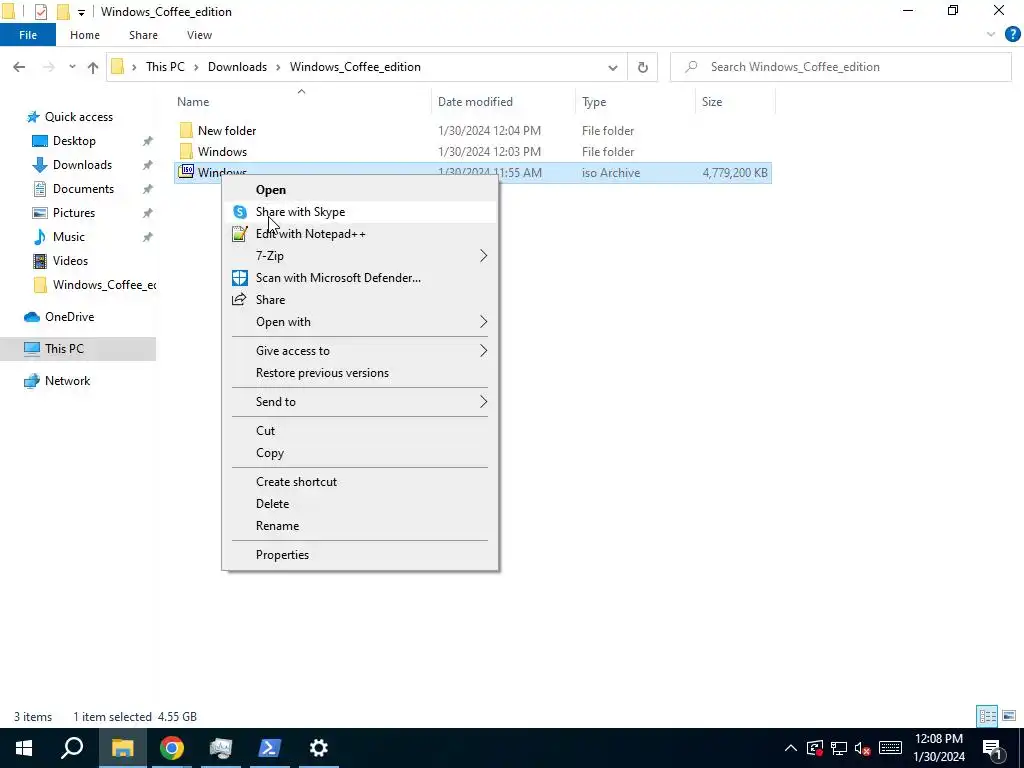Screen dimensions: 1024x768
Task: Click the ISO archive file icon
Action: 187,172
